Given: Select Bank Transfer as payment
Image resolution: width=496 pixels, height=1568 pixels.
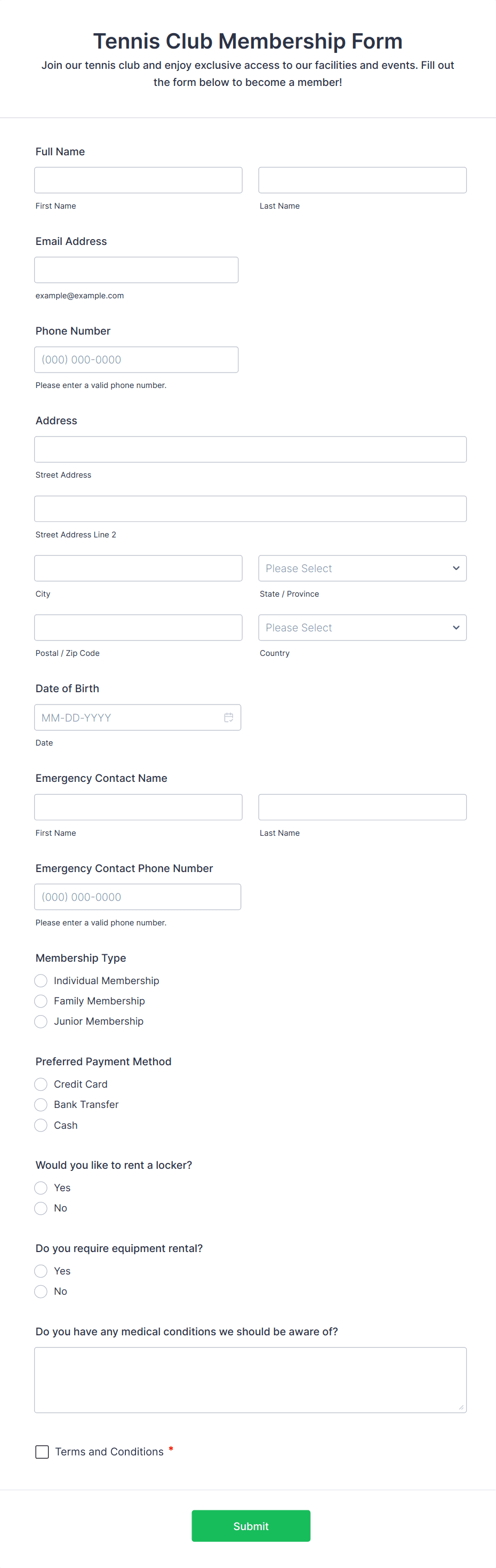Looking at the screenshot, I should click(x=40, y=1104).
